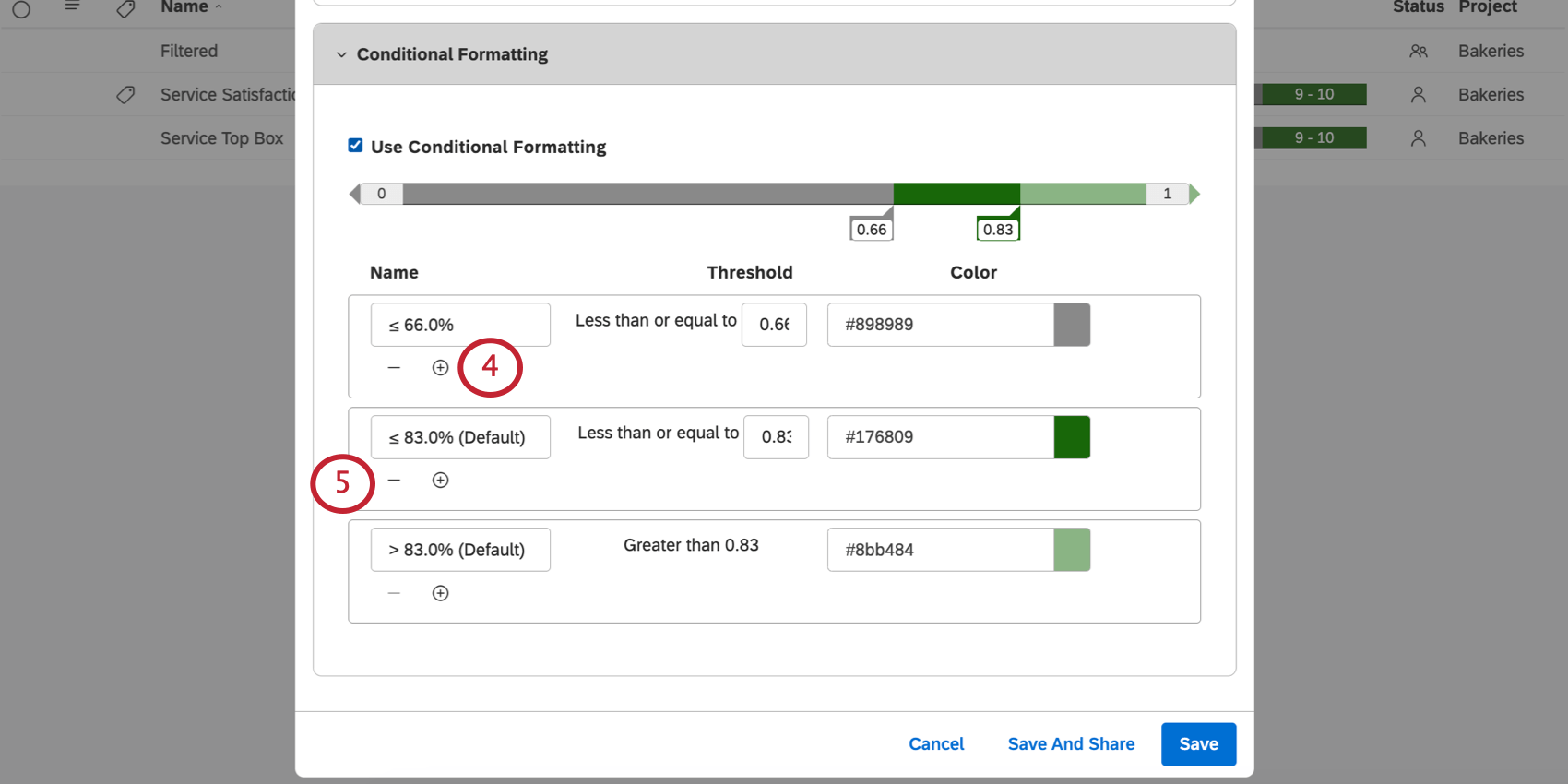Remove the ≤ 83.0% (Default) rule
1568x784 pixels.
pos(394,481)
